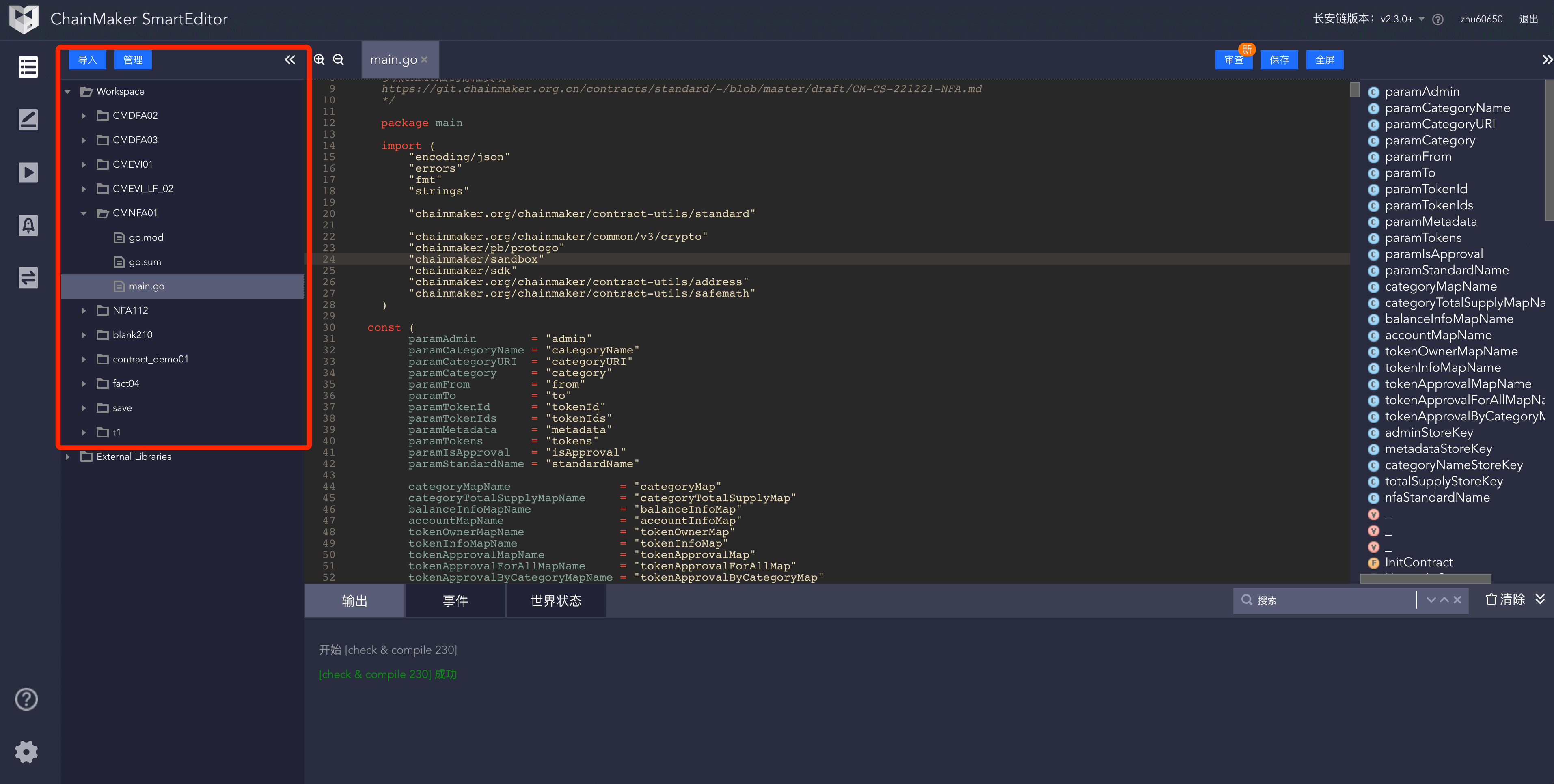Collapse the file tree panel
Image resolution: width=1554 pixels, height=784 pixels.
click(289, 60)
